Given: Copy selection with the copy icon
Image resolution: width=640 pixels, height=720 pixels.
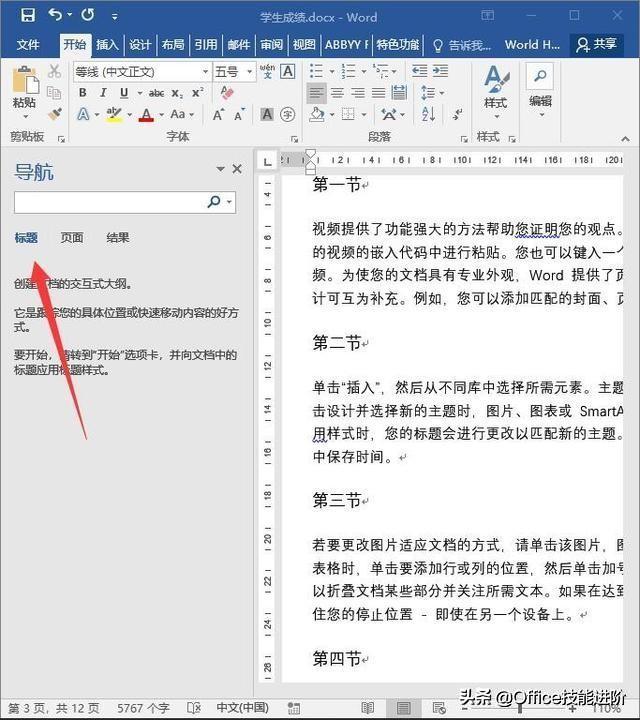Looking at the screenshot, I should coord(54,92).
